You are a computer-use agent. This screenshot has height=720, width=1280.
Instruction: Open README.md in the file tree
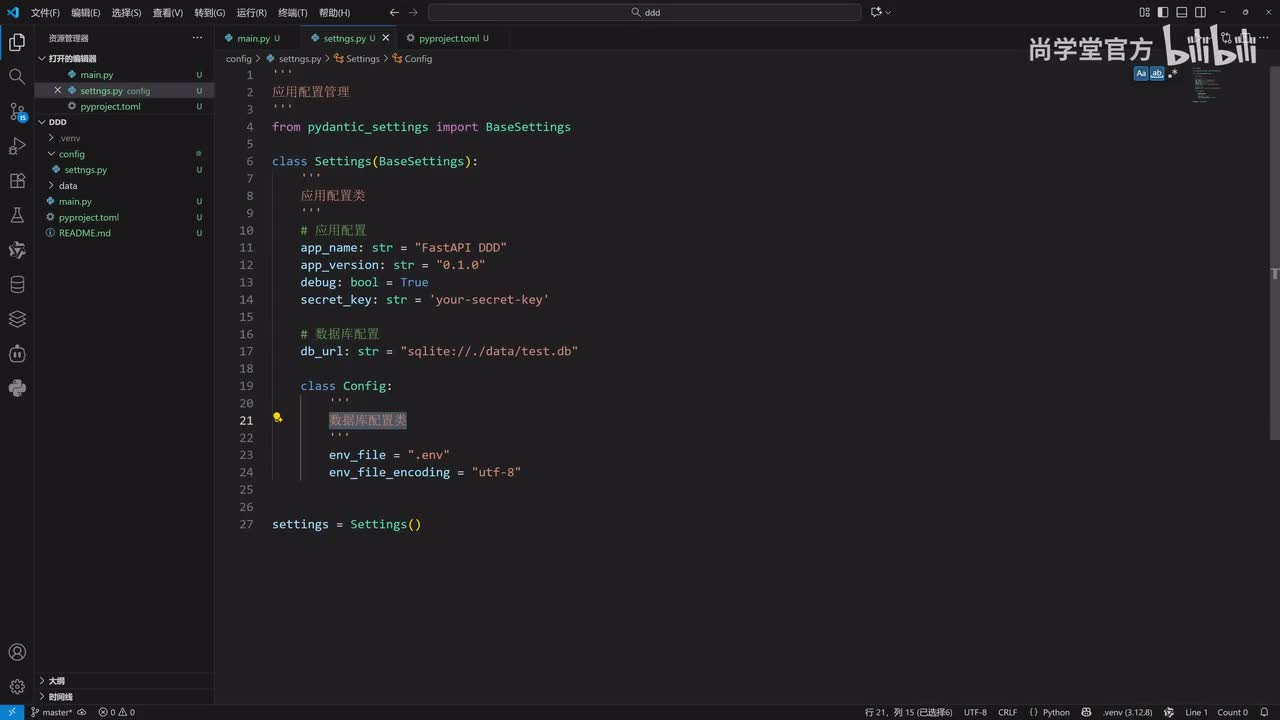pos(124,233)
